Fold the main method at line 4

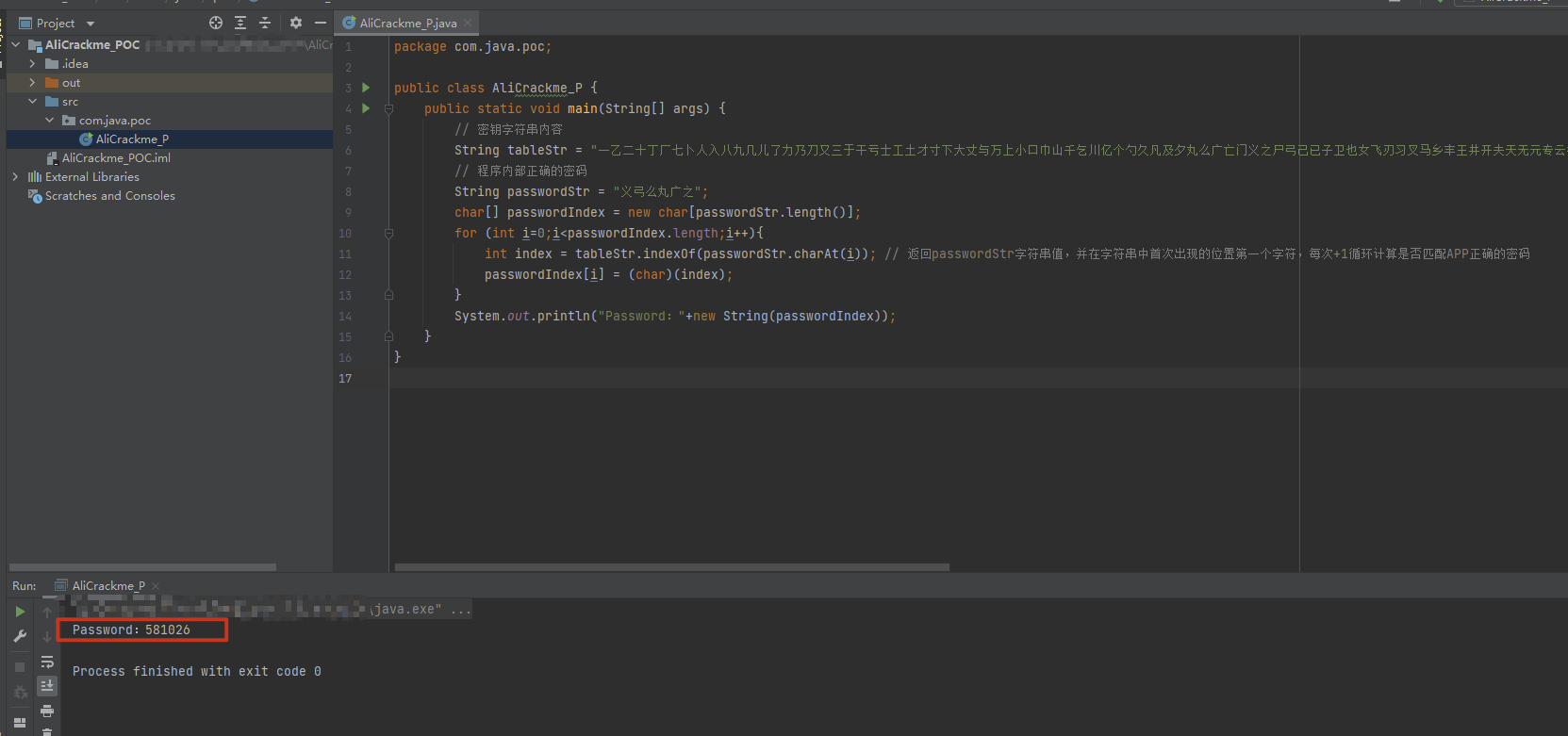pos(388,108)
